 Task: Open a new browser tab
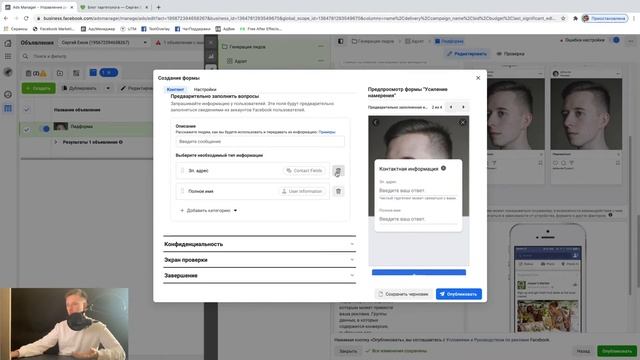click(x=158, y=7)
